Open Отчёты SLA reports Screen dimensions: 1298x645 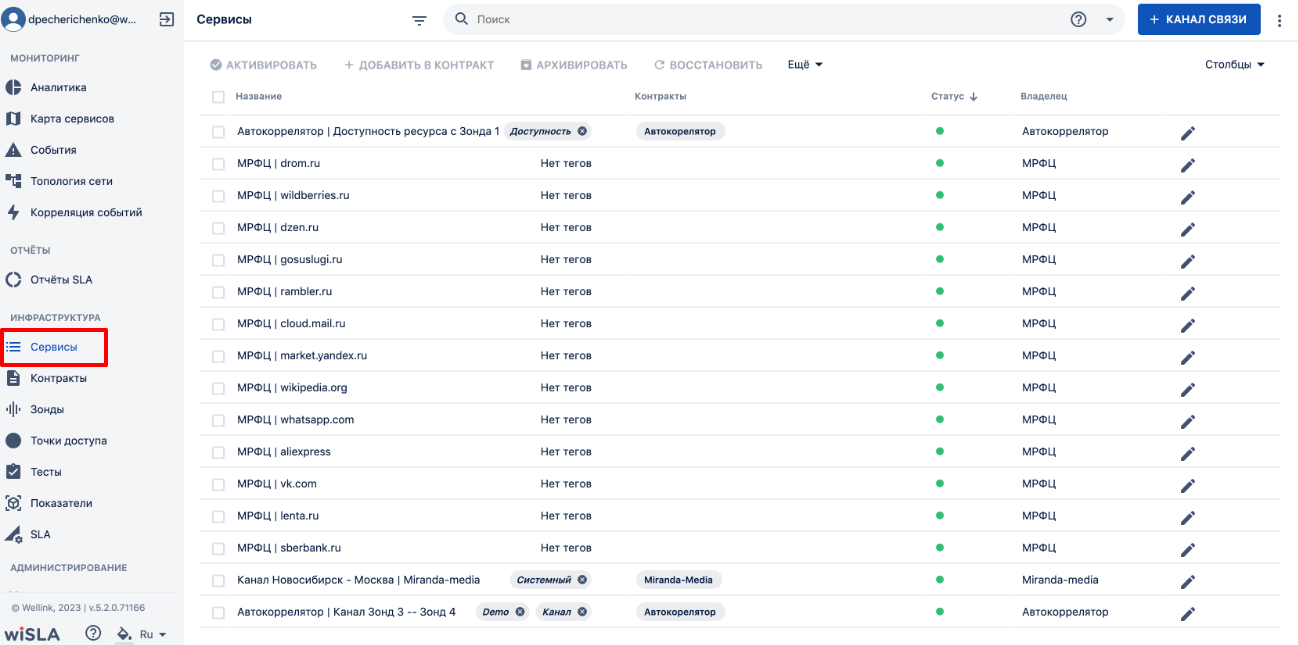pyautogui.click(x=61, y=280)
